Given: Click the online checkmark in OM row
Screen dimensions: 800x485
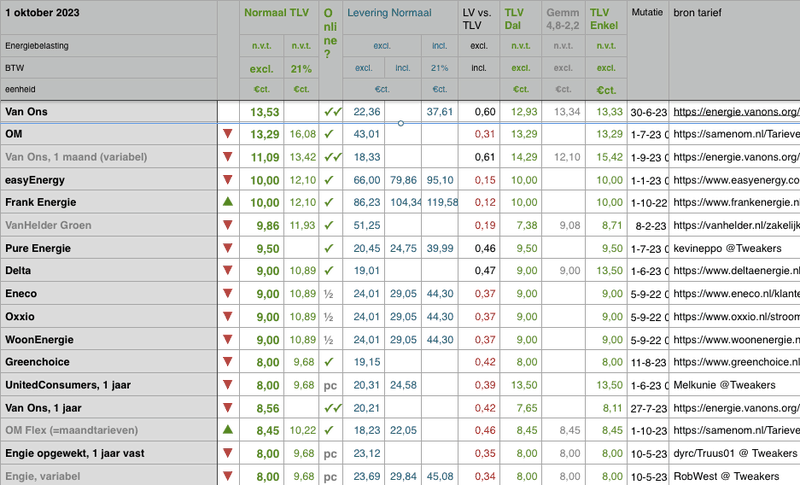Looking at the screenshot, I should pyautogui.click(x=329, y=134).
